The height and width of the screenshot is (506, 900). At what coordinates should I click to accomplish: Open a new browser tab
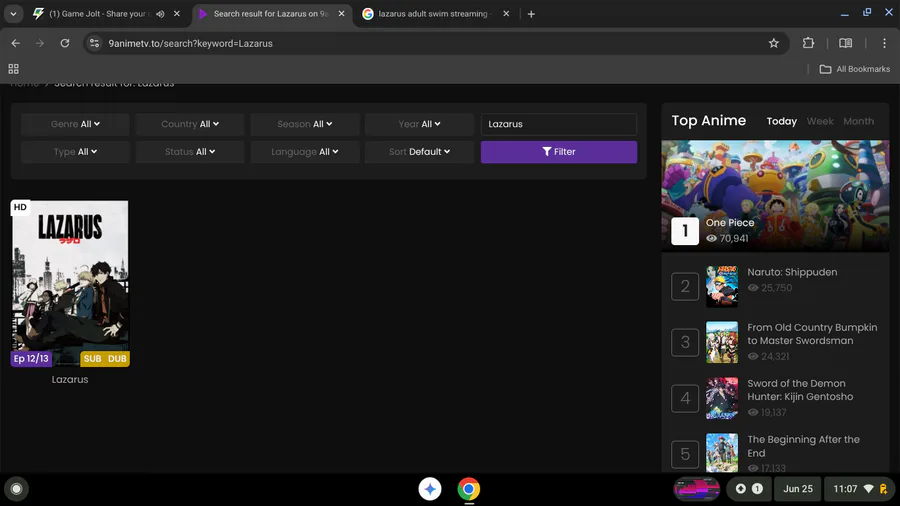click(531, 14)
